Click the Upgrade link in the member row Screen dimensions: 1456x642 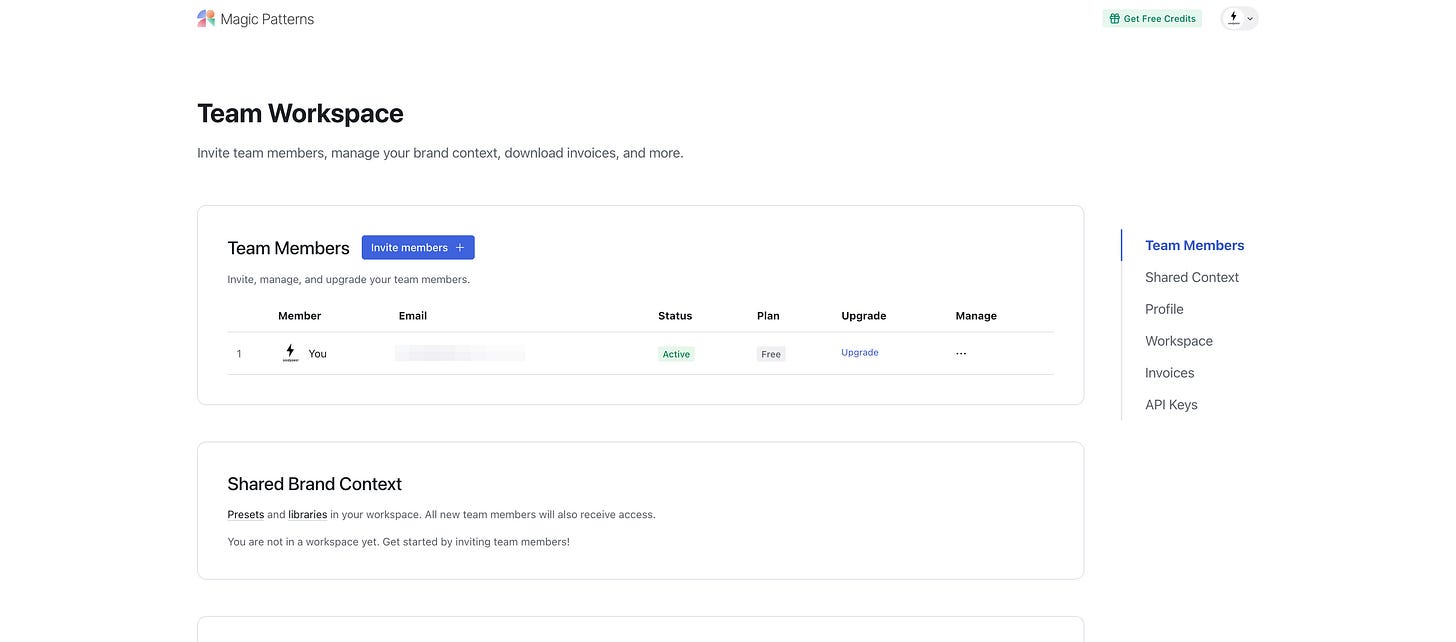(x=860, y=353)
